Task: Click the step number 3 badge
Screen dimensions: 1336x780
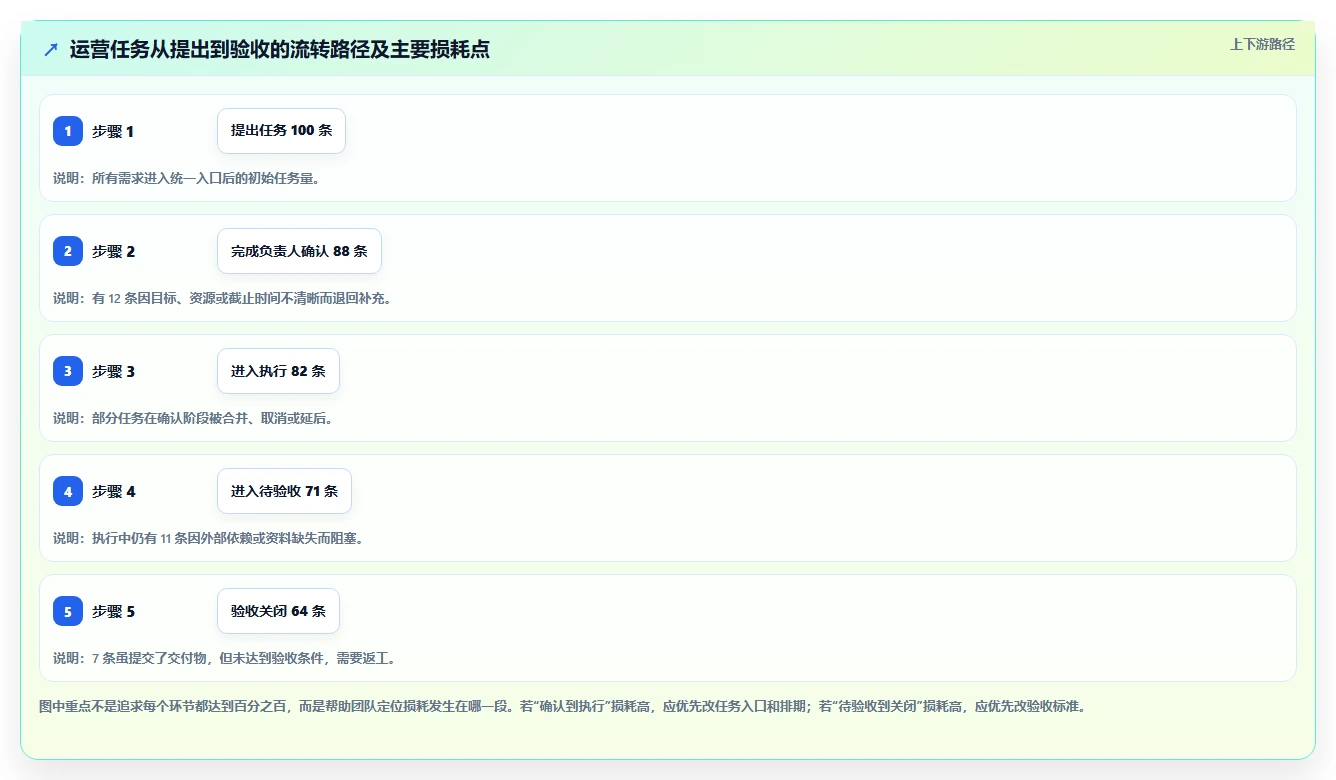Action: click(68, 371)
